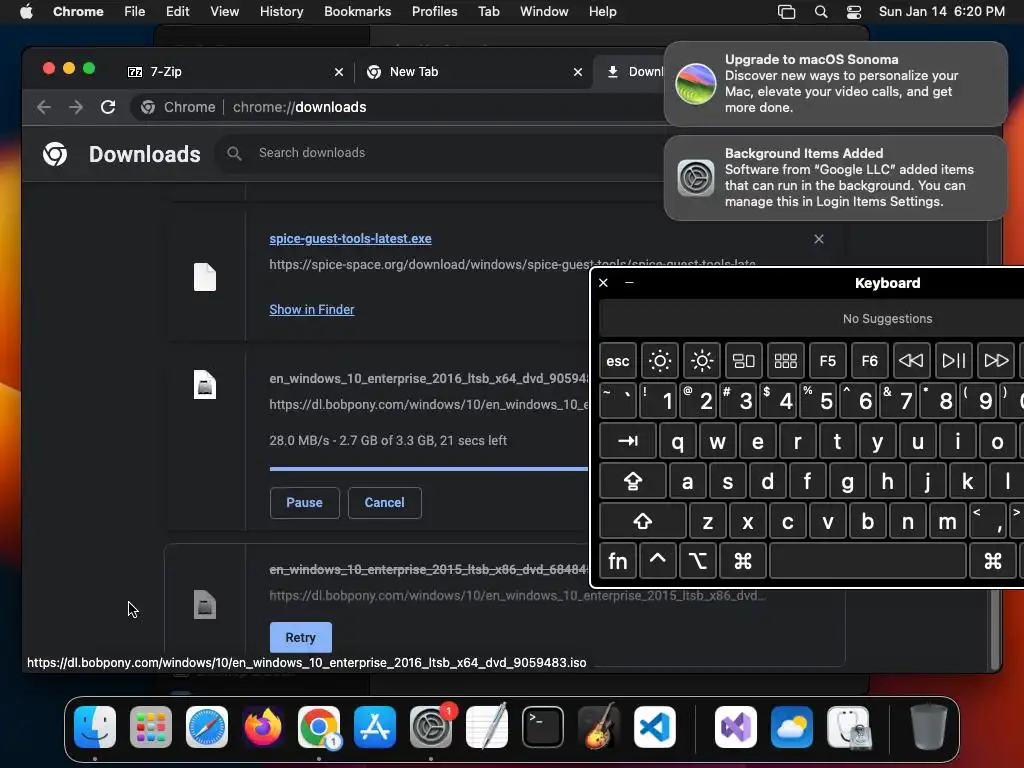Click the Chrome icon in the Dock

click(319, 727)
